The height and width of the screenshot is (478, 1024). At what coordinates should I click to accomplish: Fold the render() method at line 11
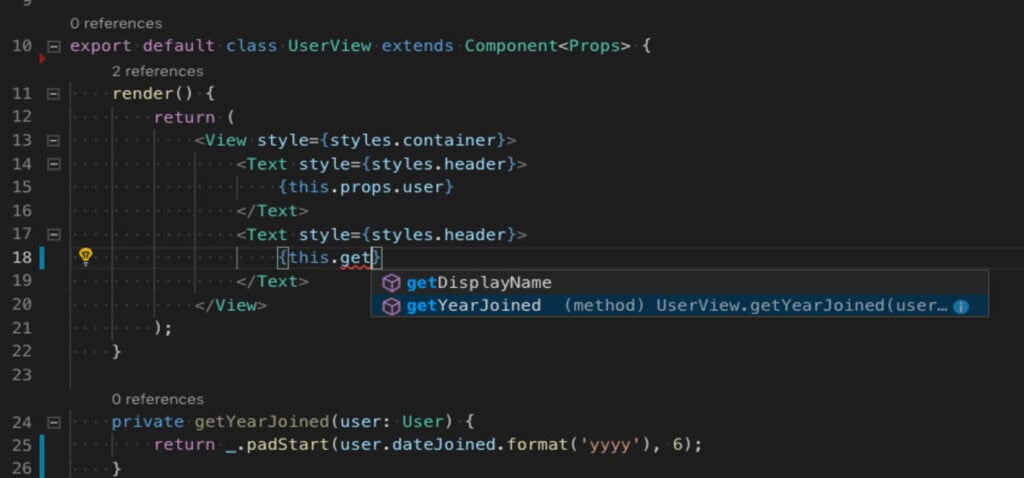coord(53,94)
